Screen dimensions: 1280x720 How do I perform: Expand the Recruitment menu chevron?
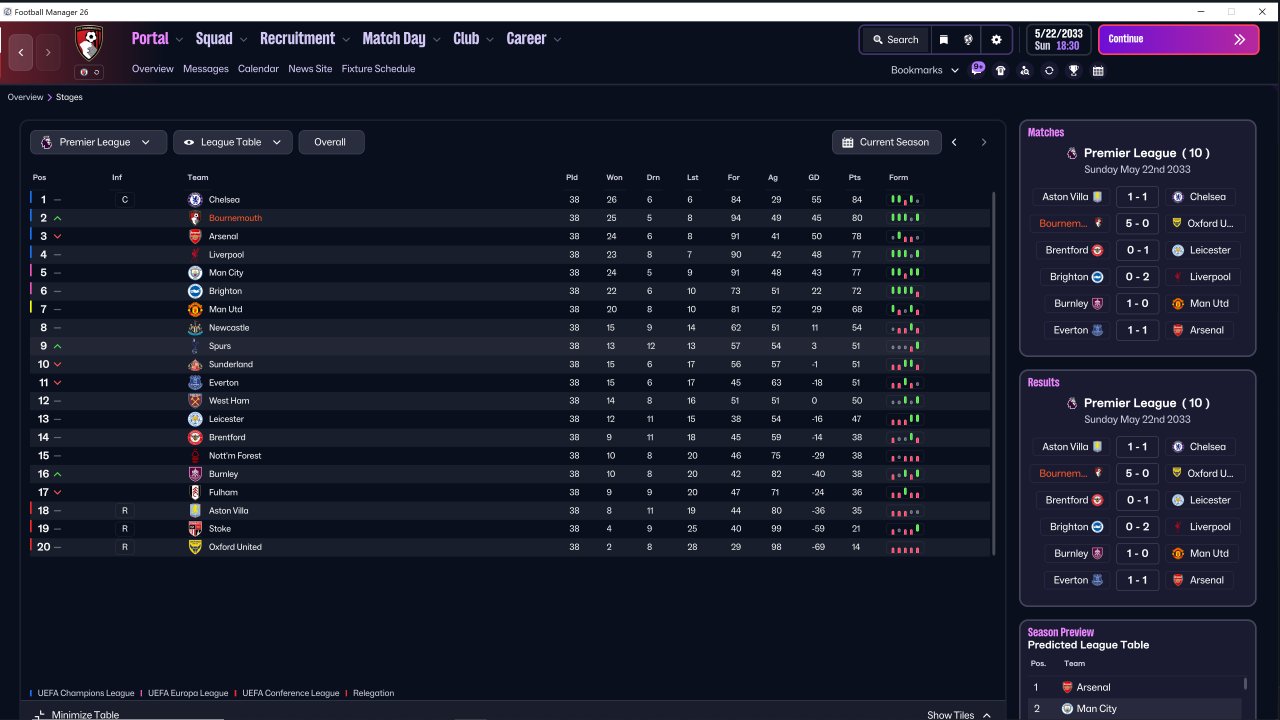click(x=346, y=40)
